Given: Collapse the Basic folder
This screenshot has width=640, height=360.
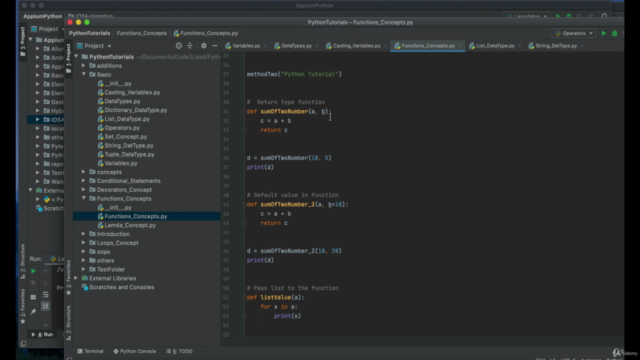Looking at the screenshot, I should (84, 74).
